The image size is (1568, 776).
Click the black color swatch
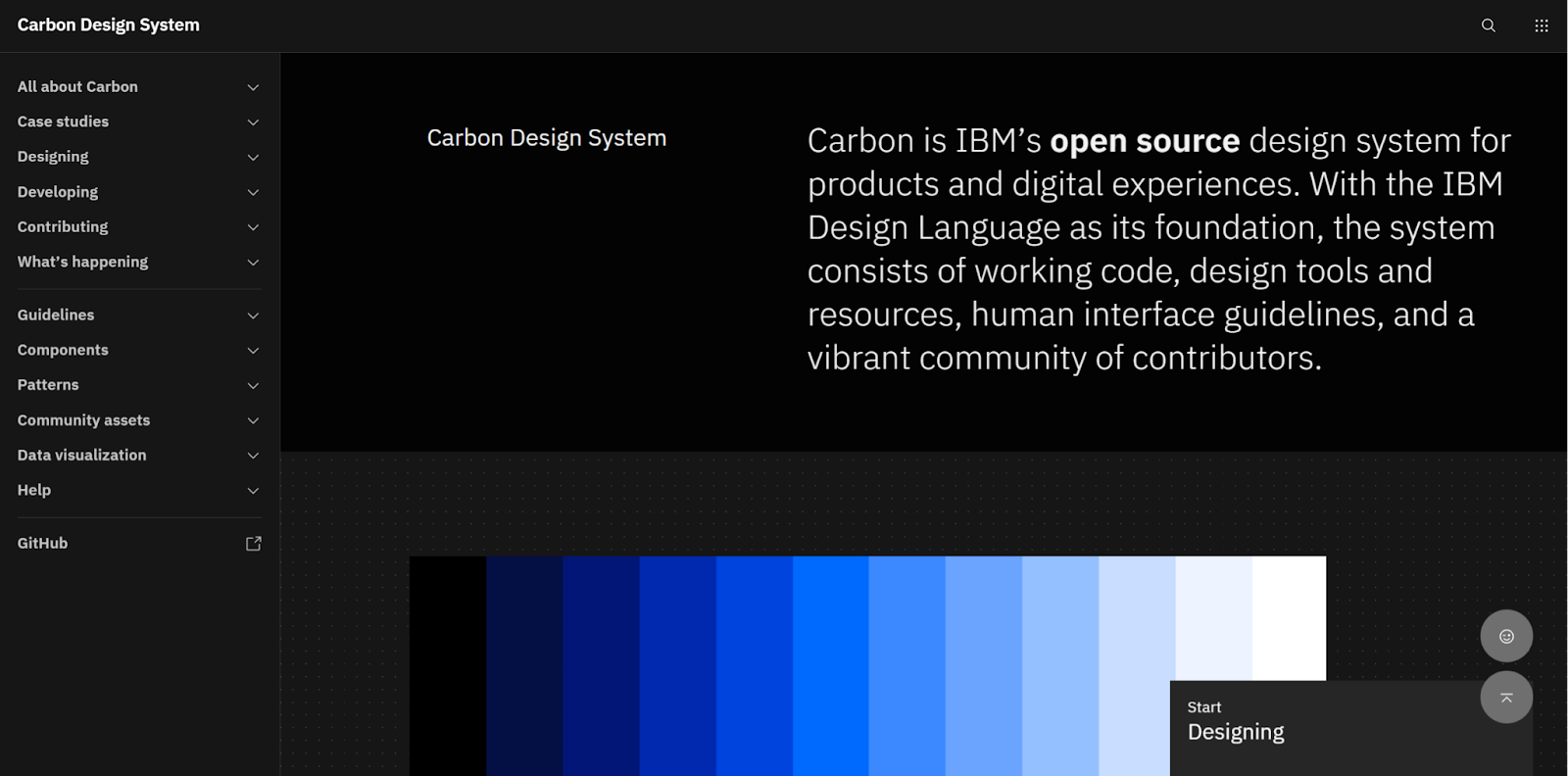448,666
